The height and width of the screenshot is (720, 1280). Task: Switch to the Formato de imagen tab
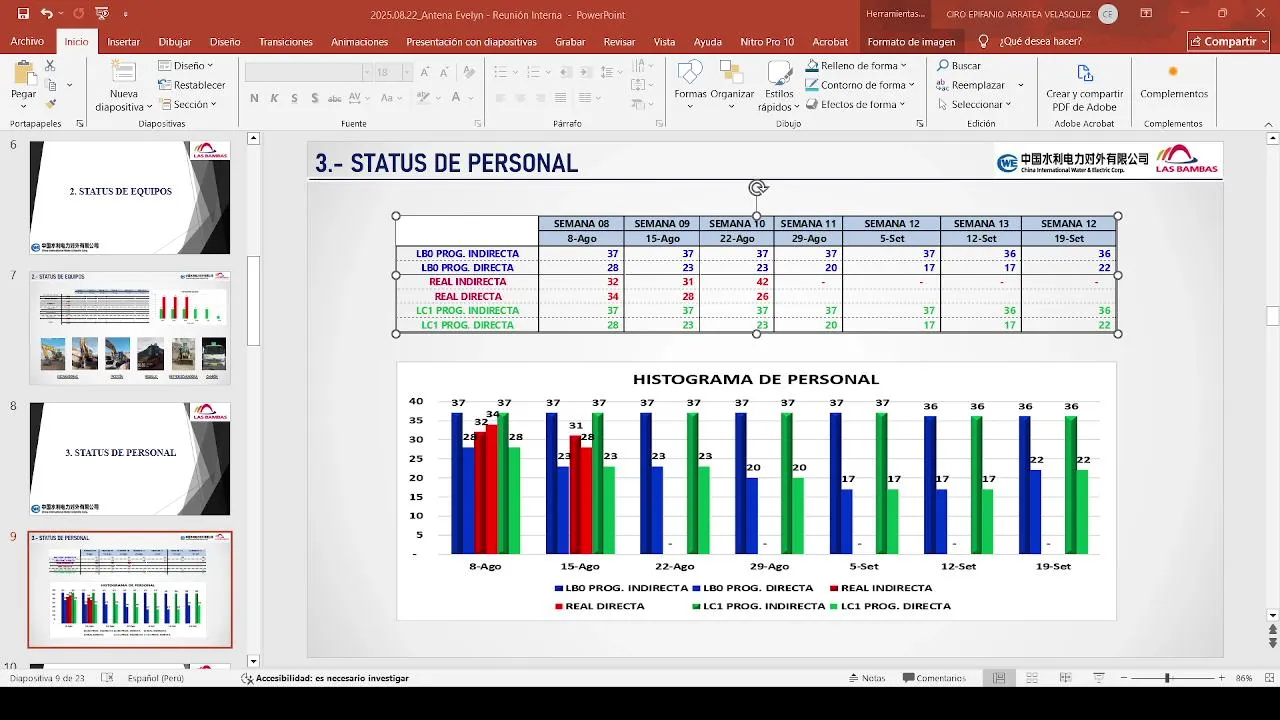coord(911,42)
